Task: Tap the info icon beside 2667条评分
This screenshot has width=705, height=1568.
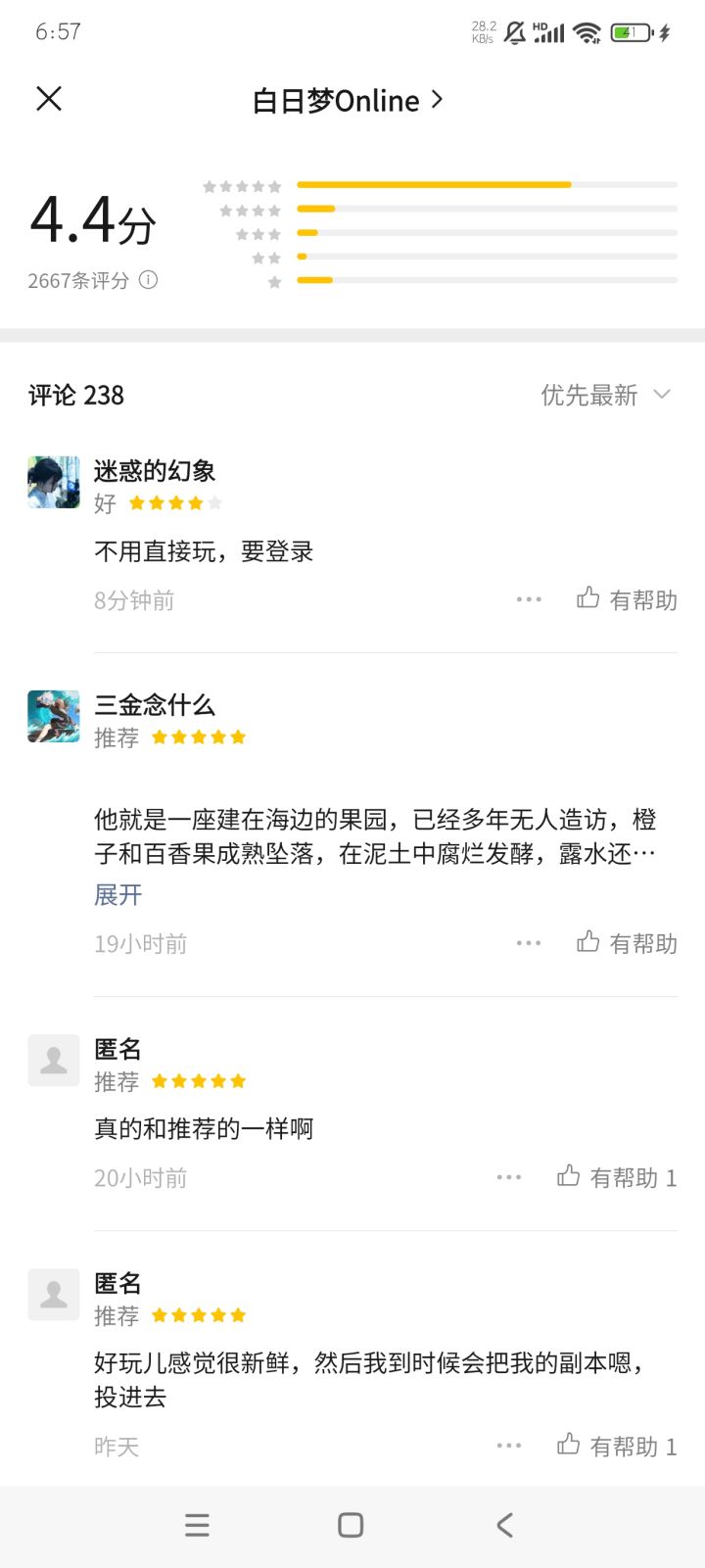Action: (x=148, y=280)
